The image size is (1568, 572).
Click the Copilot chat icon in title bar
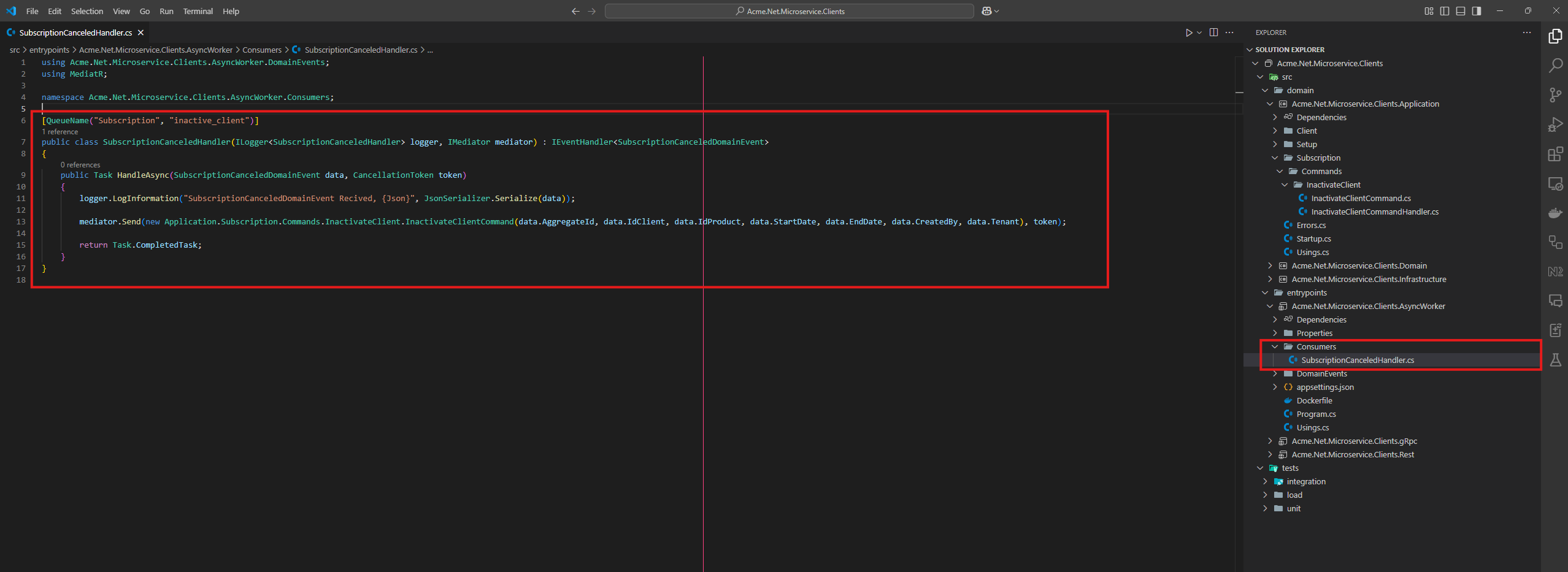click(x=986, y=11)
